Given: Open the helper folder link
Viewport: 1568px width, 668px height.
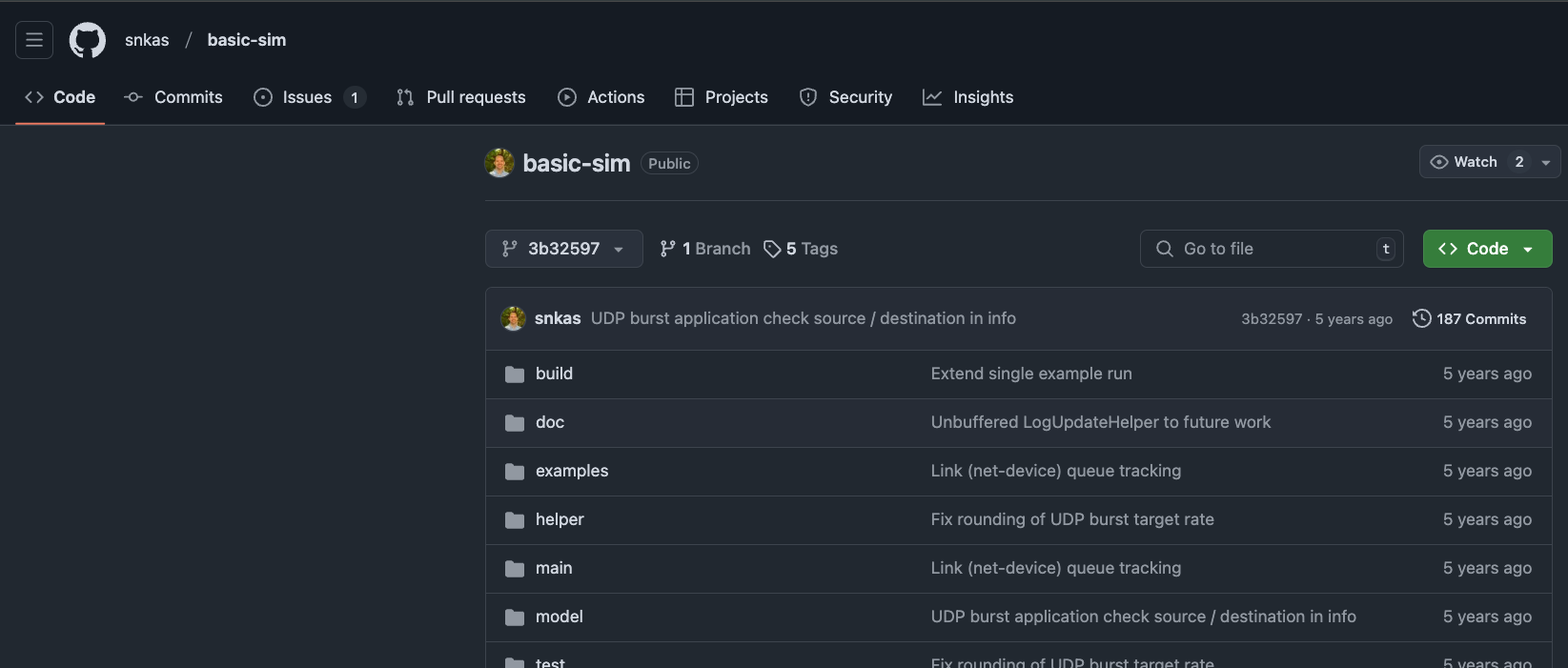Looking at the screenshot, I should pos(560,519).
